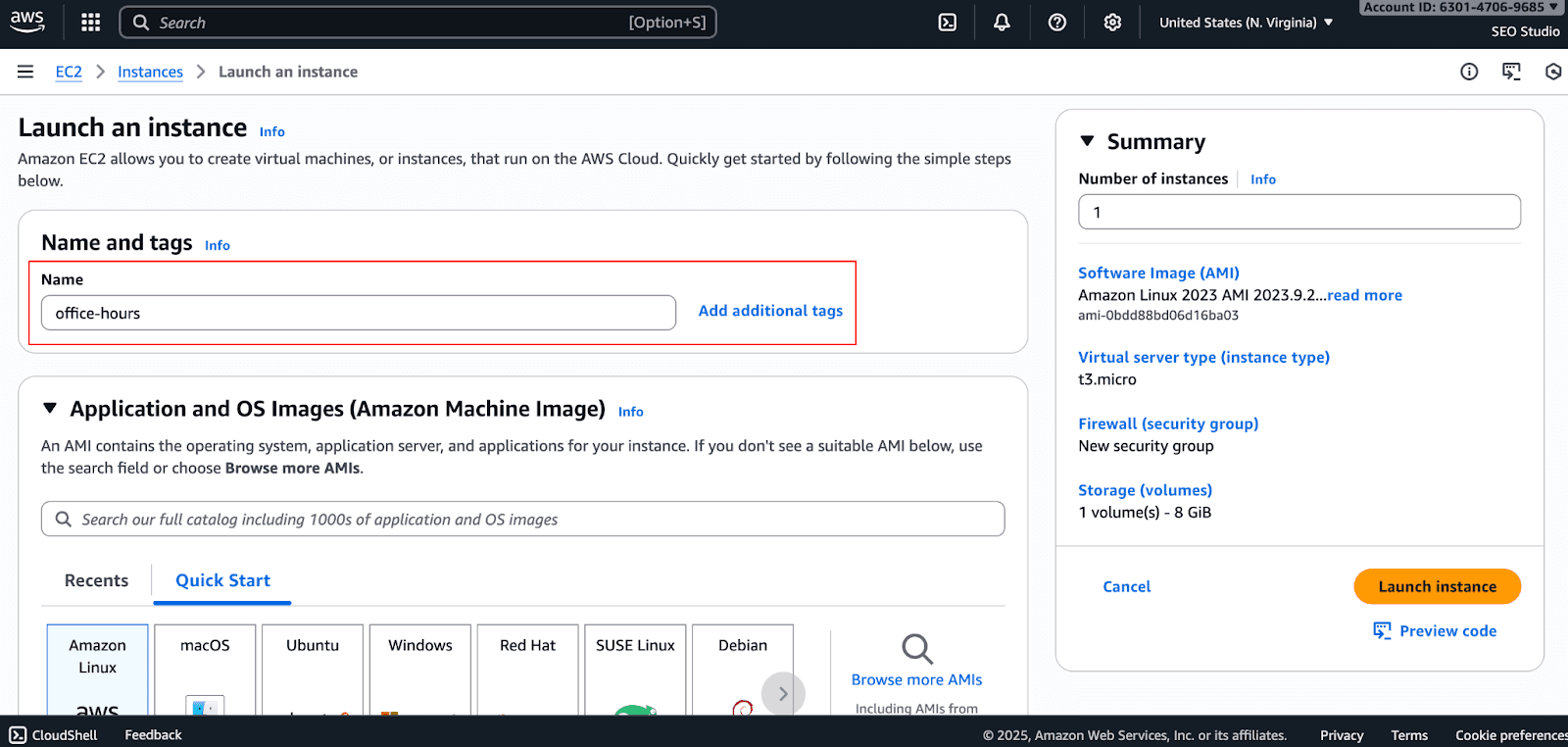Screen dimensions: 1568x747
Task: Click Add additional tags
Action: (770, 311)
